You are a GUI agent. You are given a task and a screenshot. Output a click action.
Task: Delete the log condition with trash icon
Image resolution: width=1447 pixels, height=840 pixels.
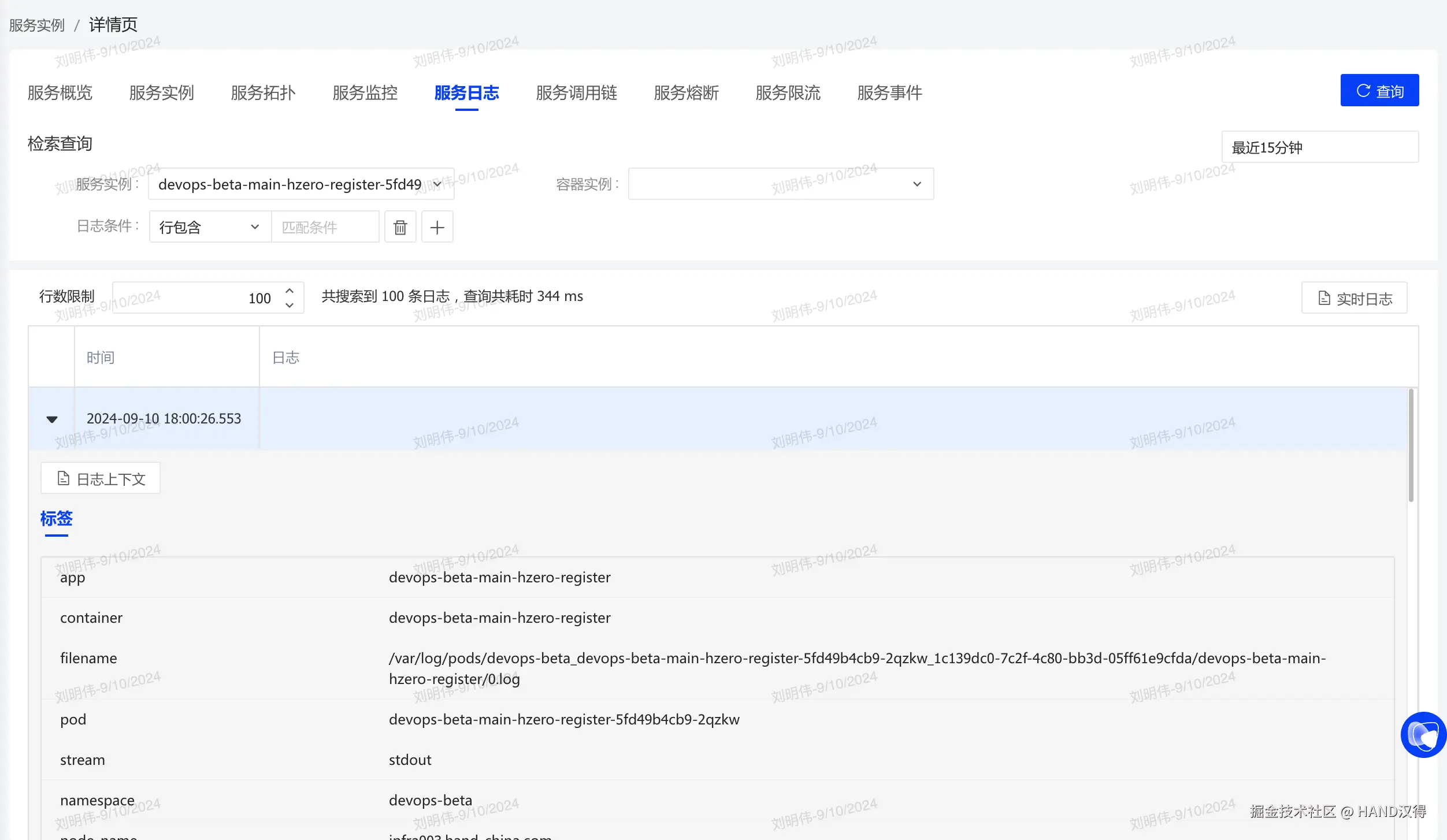coord(400,227)
